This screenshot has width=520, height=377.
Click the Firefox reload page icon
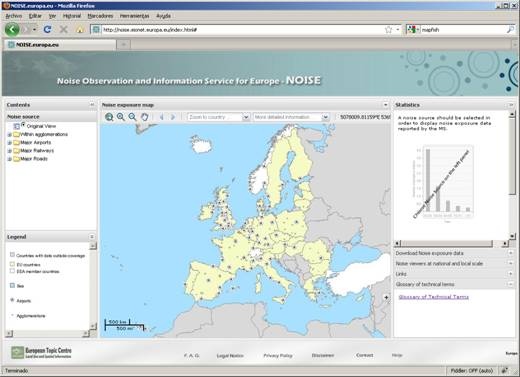click(48, 30)
